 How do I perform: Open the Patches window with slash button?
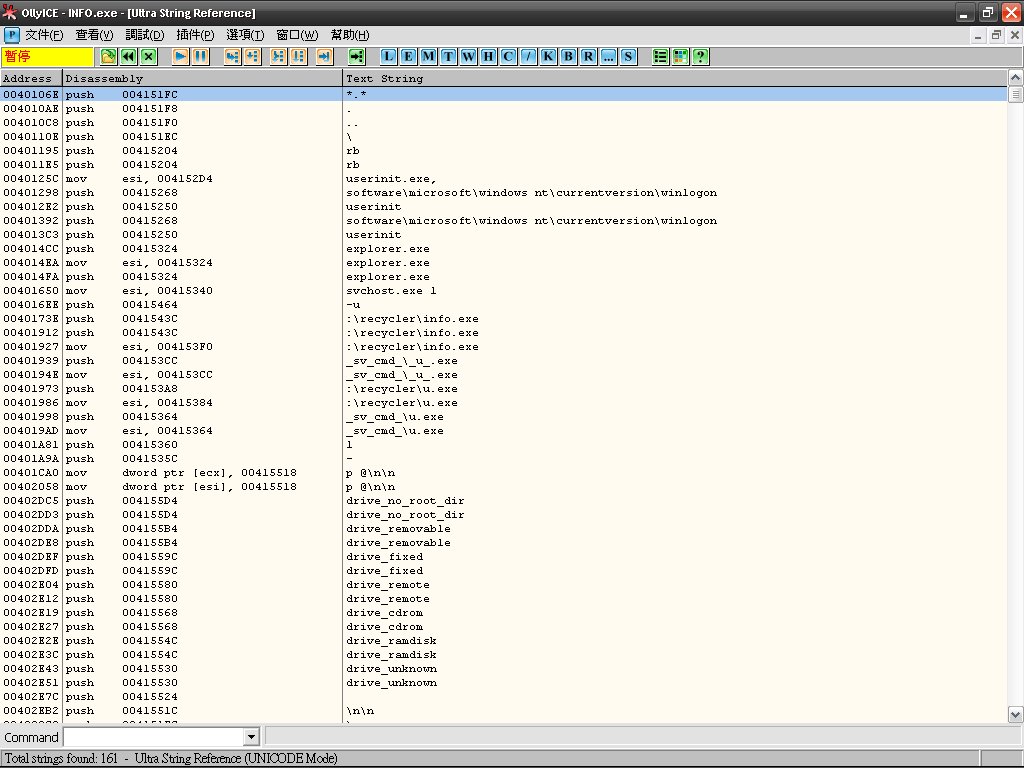coord(528,57)
